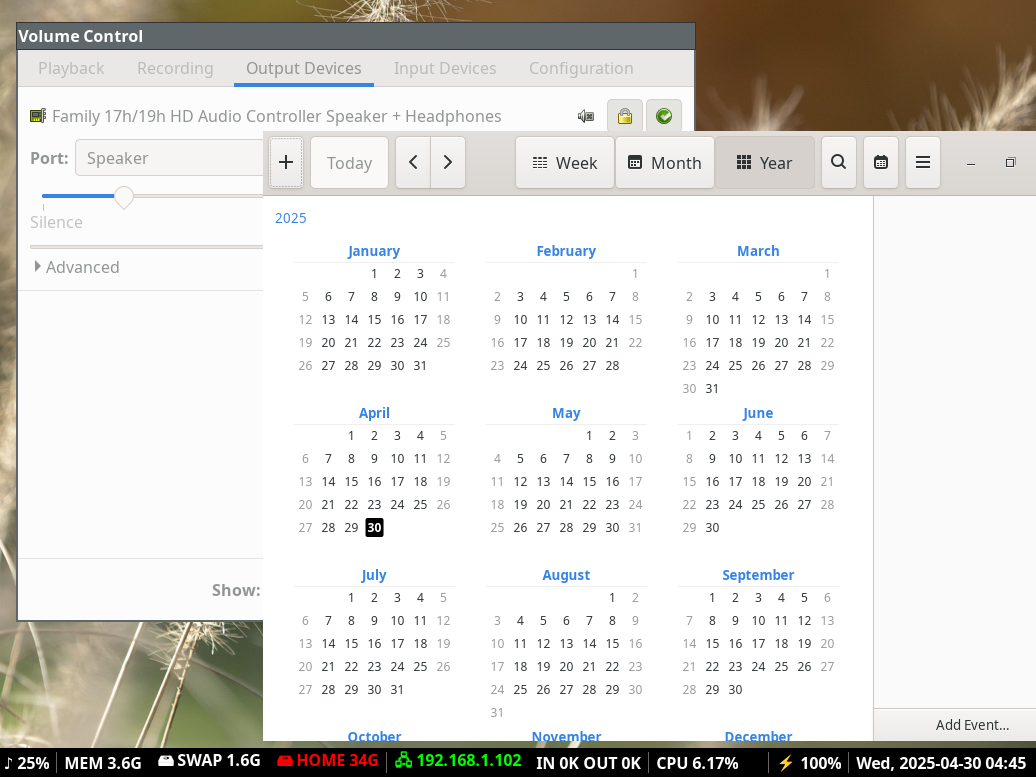Select May 1 in year grid
Image resolution: width=1036 pixels, height=777 pixels.
[589, 435]
